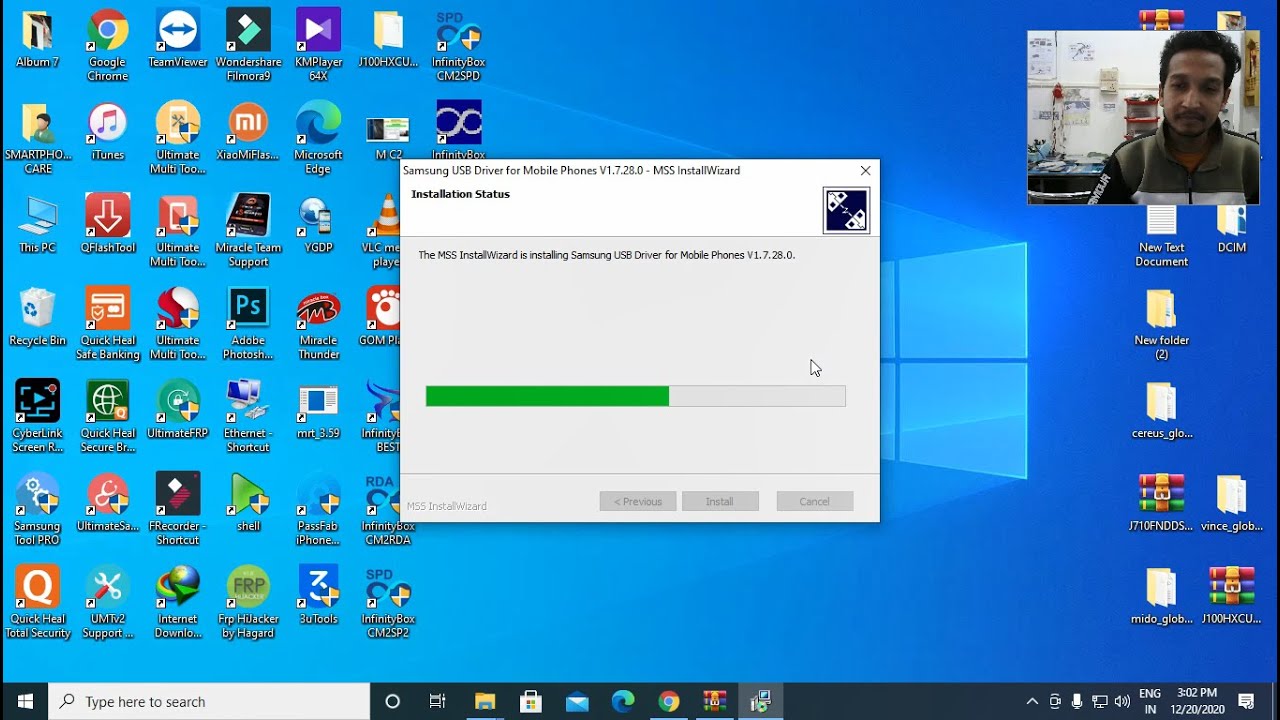Viewport: 1280px width, 720px height.
Task: Select PassFab iPhone desktop shortcut
Action: pos(318,510)
